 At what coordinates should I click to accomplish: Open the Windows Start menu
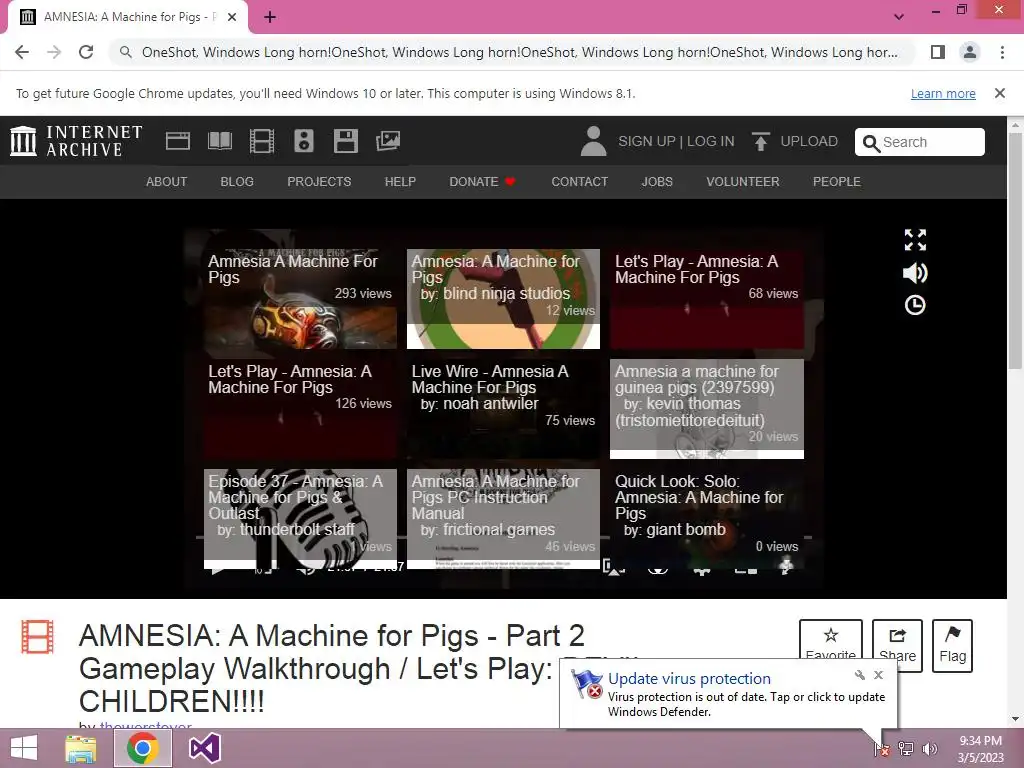pyautogui.click(x=24, y=748)
